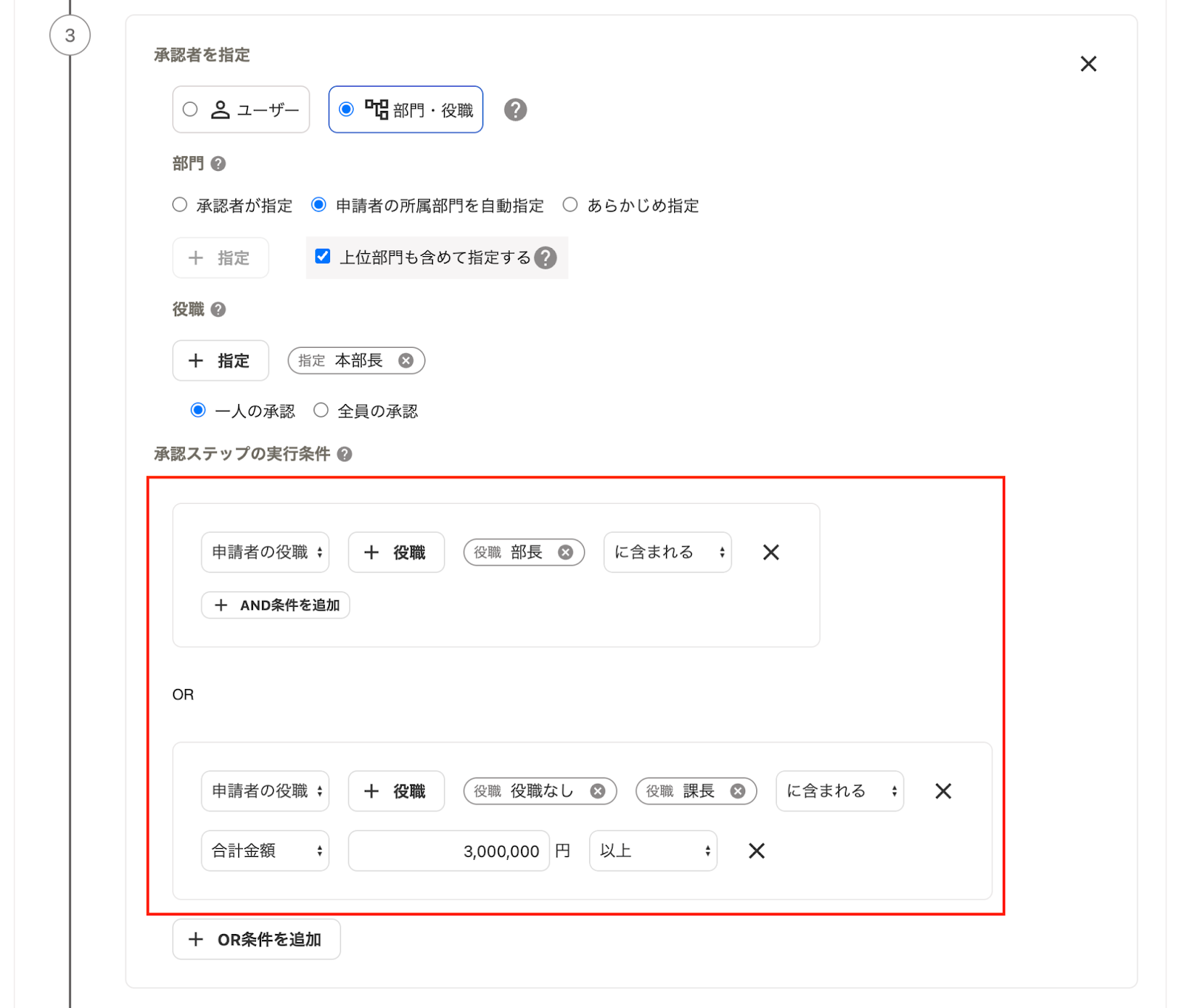Screen dimensions: 1184x1008
Task: Toggle 上位部門も含めて指定する checkbox
Action: tap(323, 256)
